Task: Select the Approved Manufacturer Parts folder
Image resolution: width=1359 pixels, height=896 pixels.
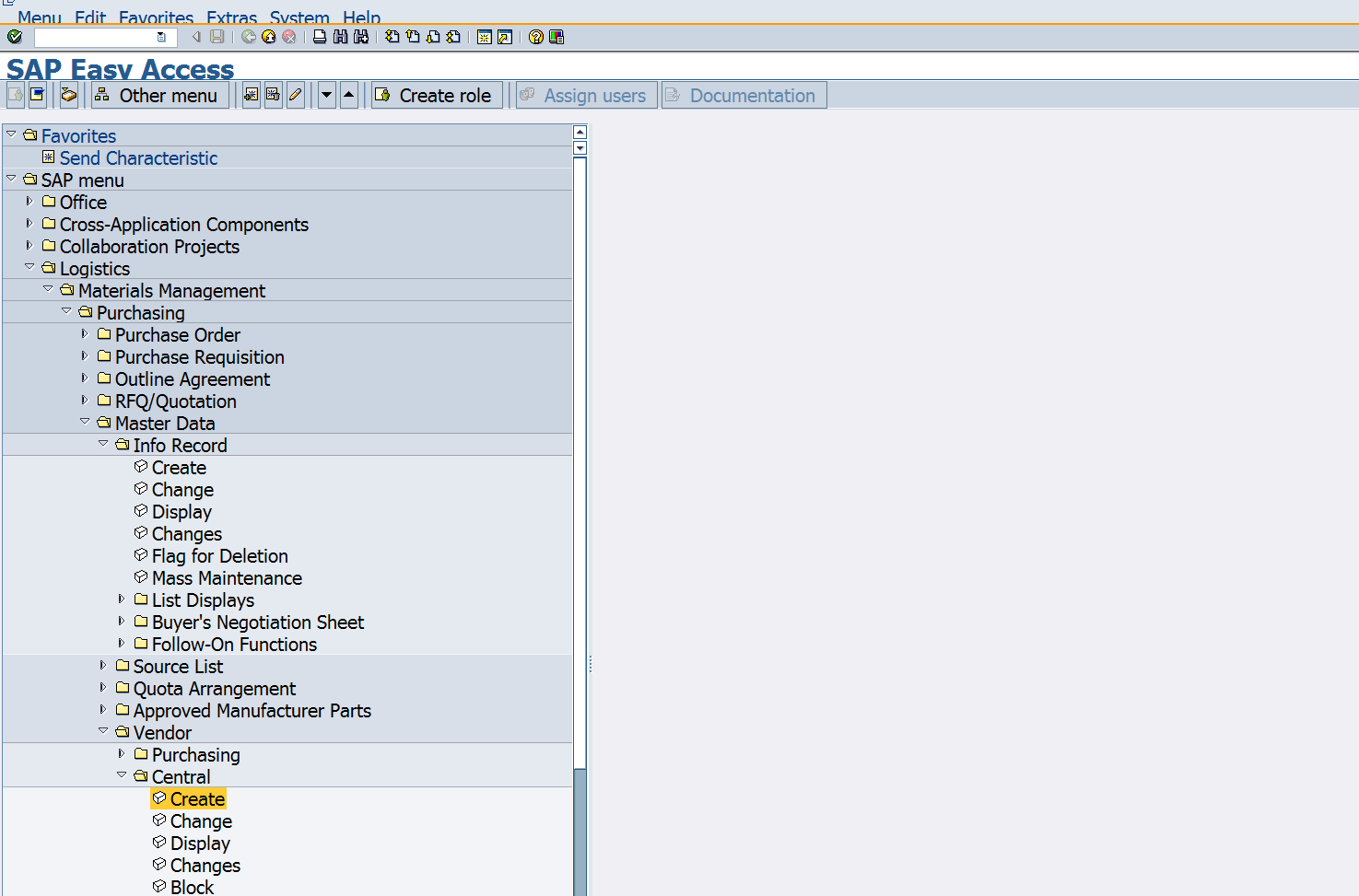Action: point(252,711)
